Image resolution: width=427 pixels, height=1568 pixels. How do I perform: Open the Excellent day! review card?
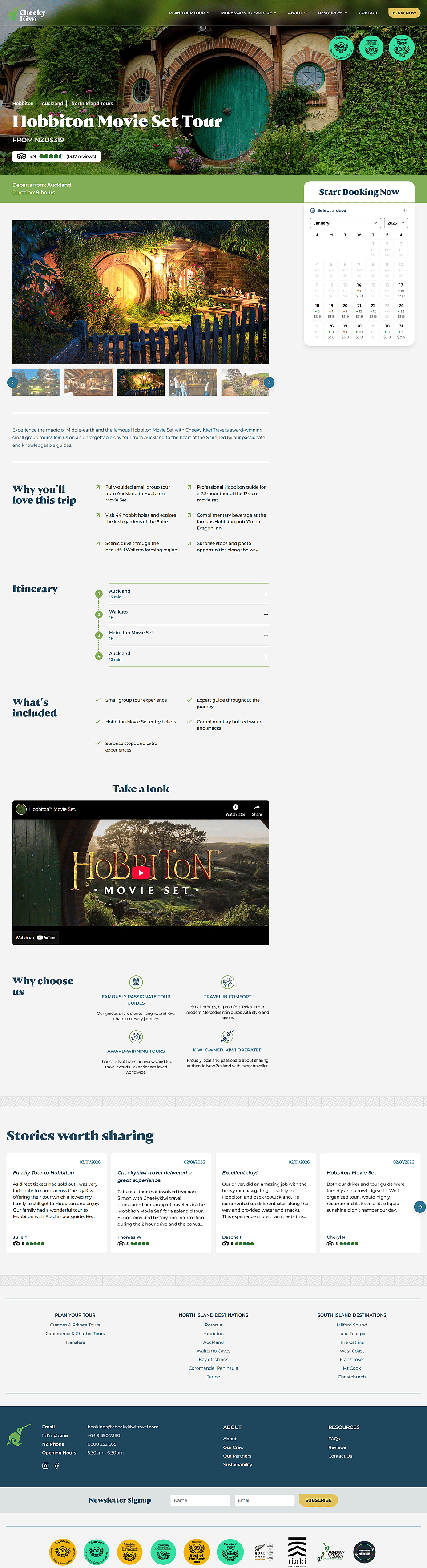pyautogui.click(x=266, y=1203)
